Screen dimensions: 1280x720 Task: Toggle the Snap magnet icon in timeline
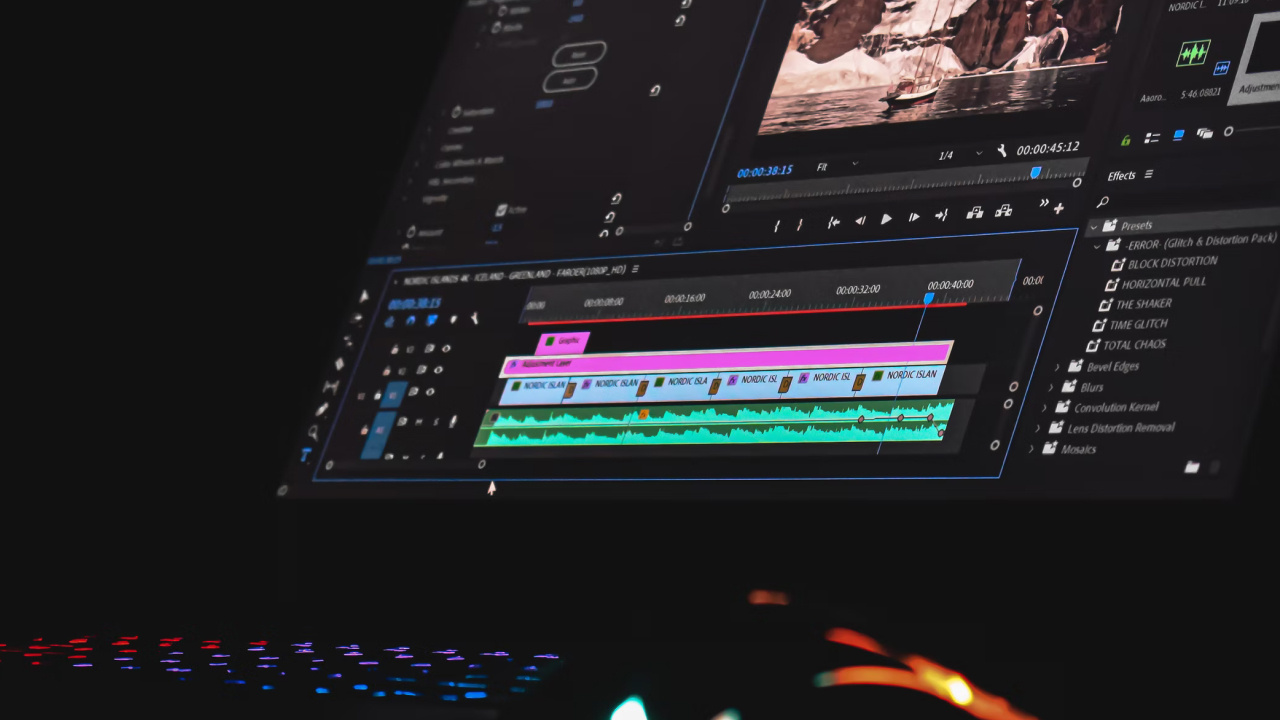(x=410, y=321)
